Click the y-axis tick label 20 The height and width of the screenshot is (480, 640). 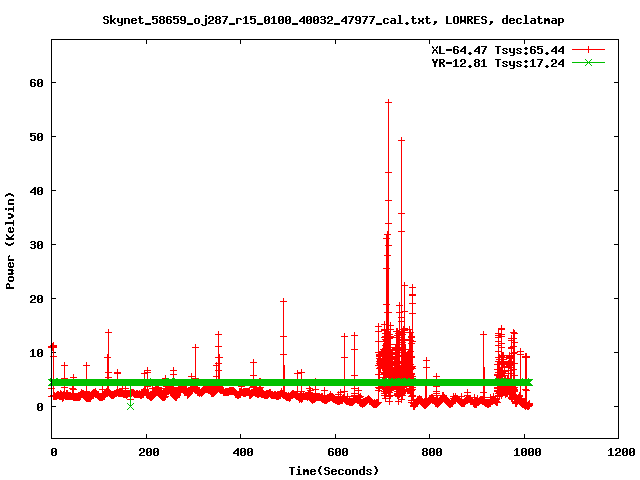click(36, 299)
